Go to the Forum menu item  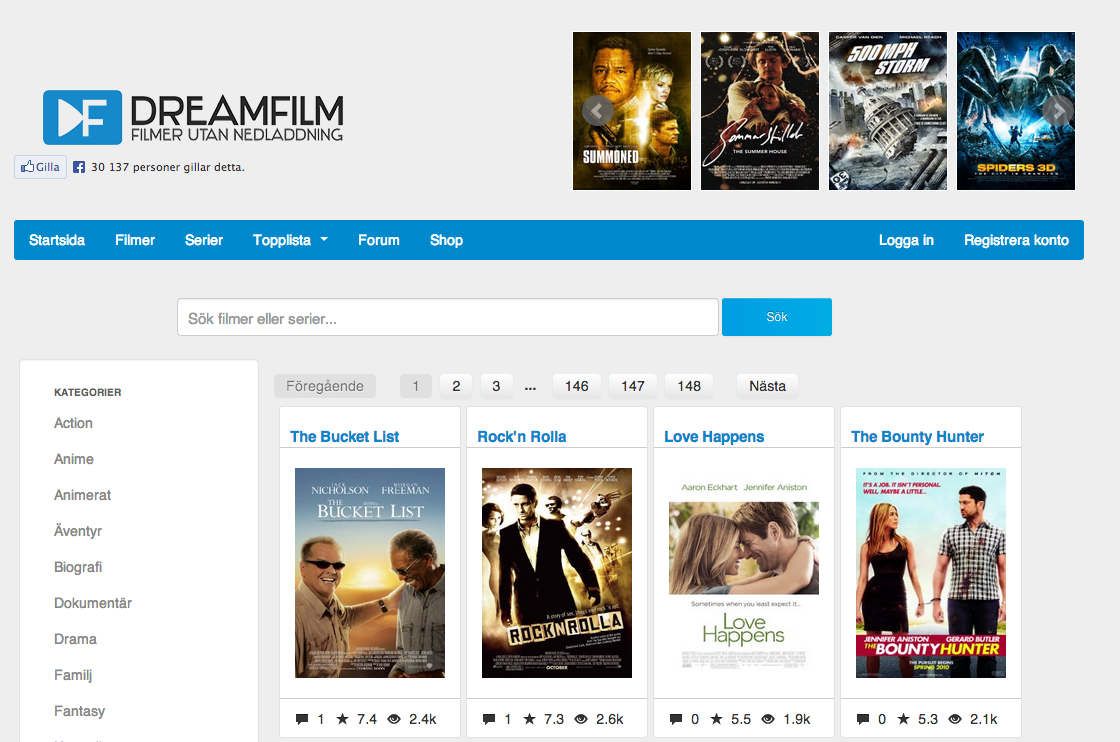point(378,240)
